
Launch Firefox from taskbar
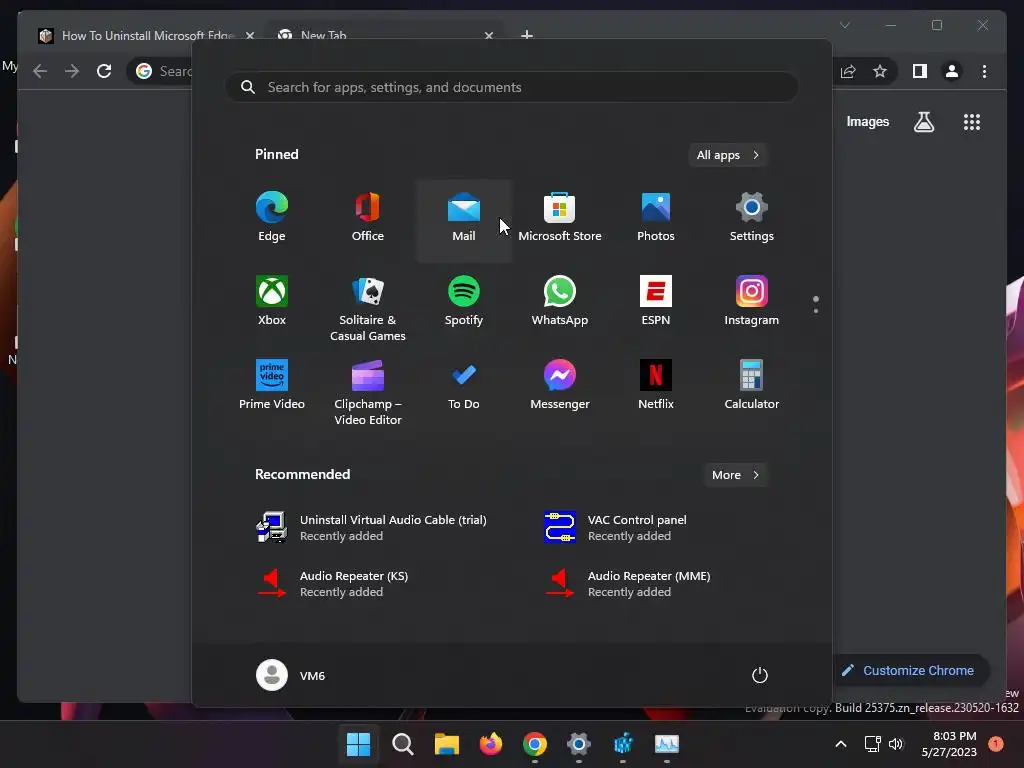(491, 744)
